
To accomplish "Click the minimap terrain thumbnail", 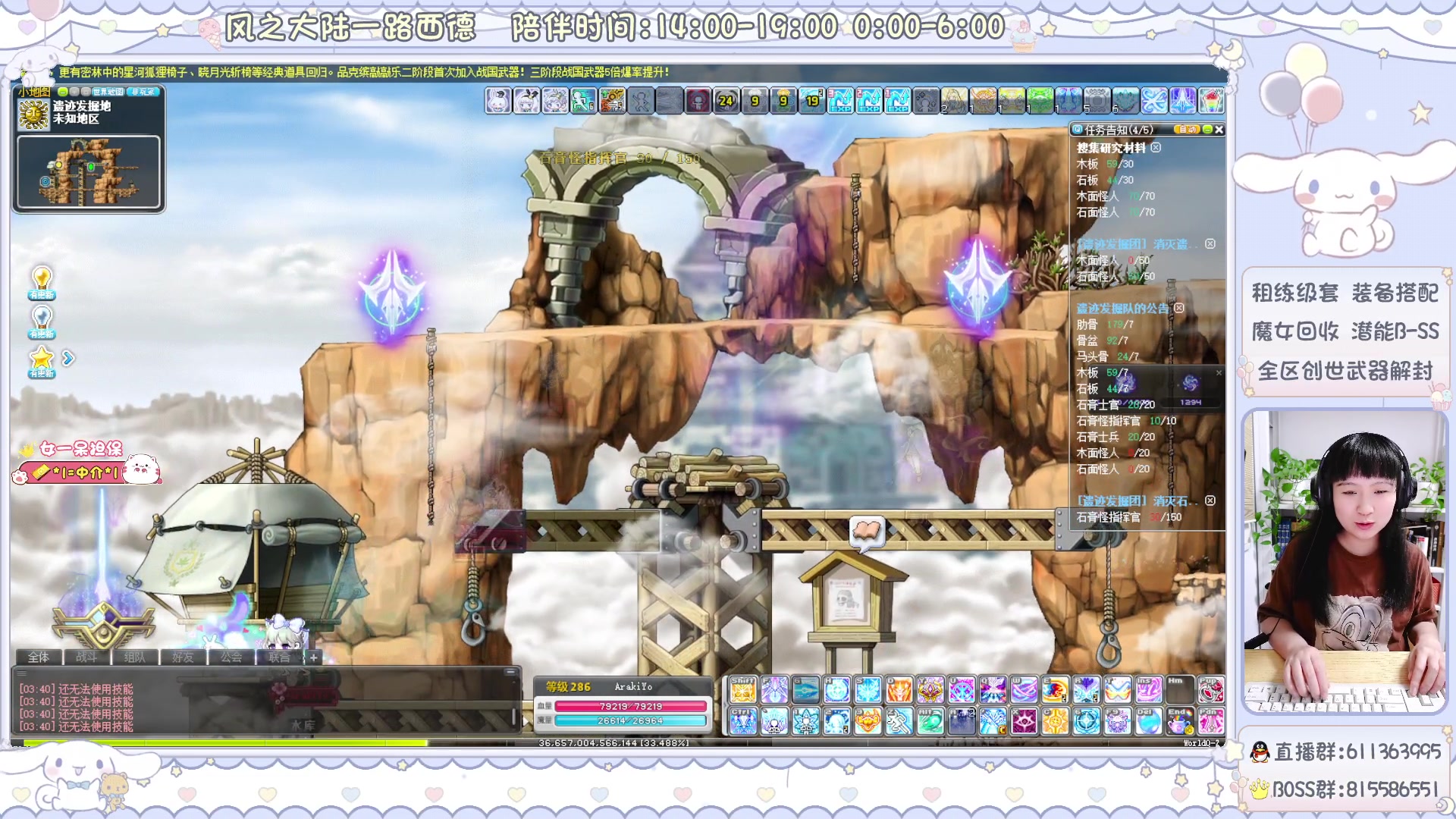I will pos(88,172).
